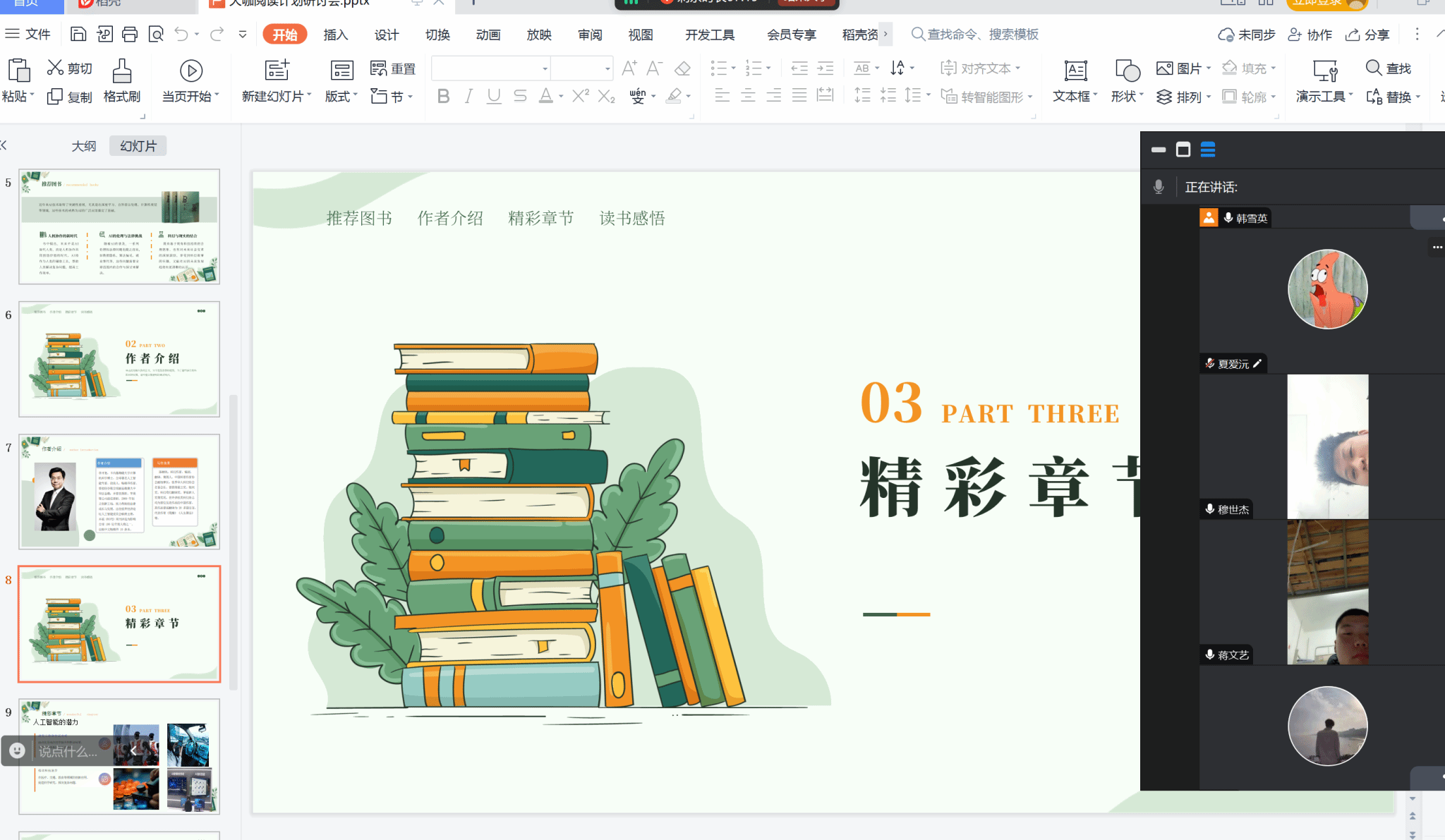Toggle the microphone next to 正在讲话

pyautogui.click(x=1159, y=187)
